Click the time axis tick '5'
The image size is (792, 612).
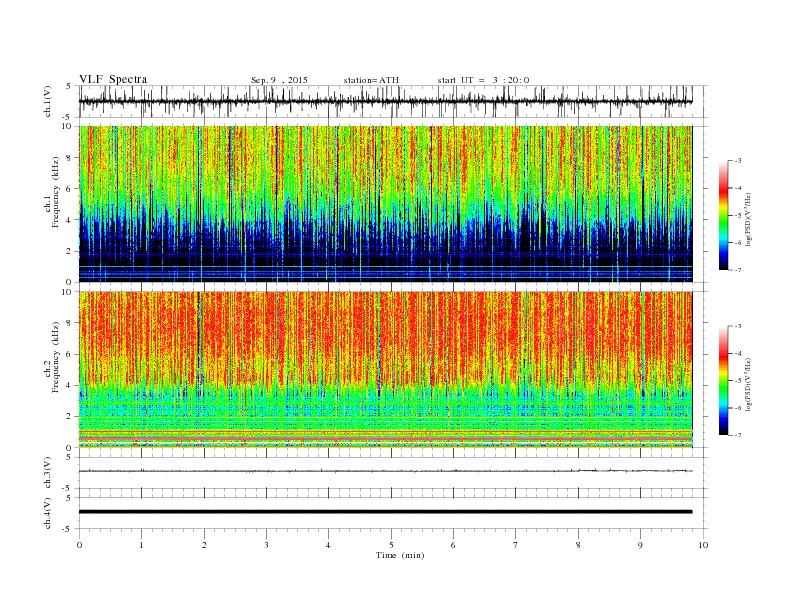pyautogui.click(x=391, y=545)
